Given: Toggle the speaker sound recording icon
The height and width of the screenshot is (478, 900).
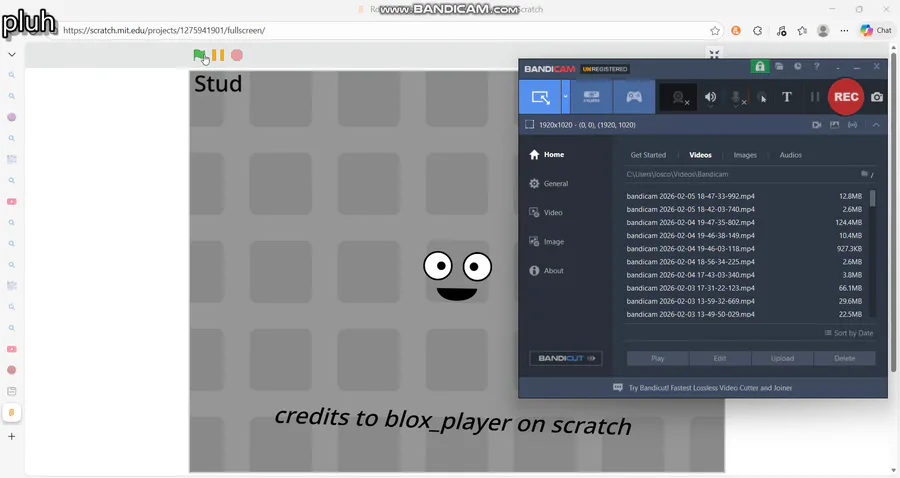Looking at the screenshot, I should coord(710,97).
